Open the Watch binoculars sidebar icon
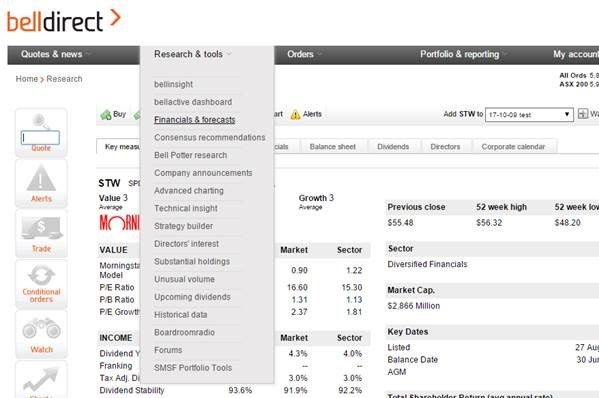 41,329
